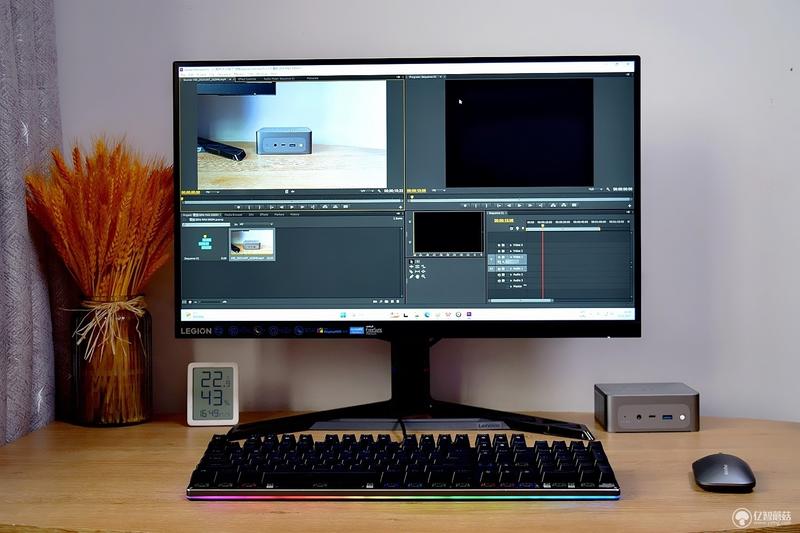Select the Pen tool in Tools panel
This screenshot has height=533, width=800.
(411, 276)
